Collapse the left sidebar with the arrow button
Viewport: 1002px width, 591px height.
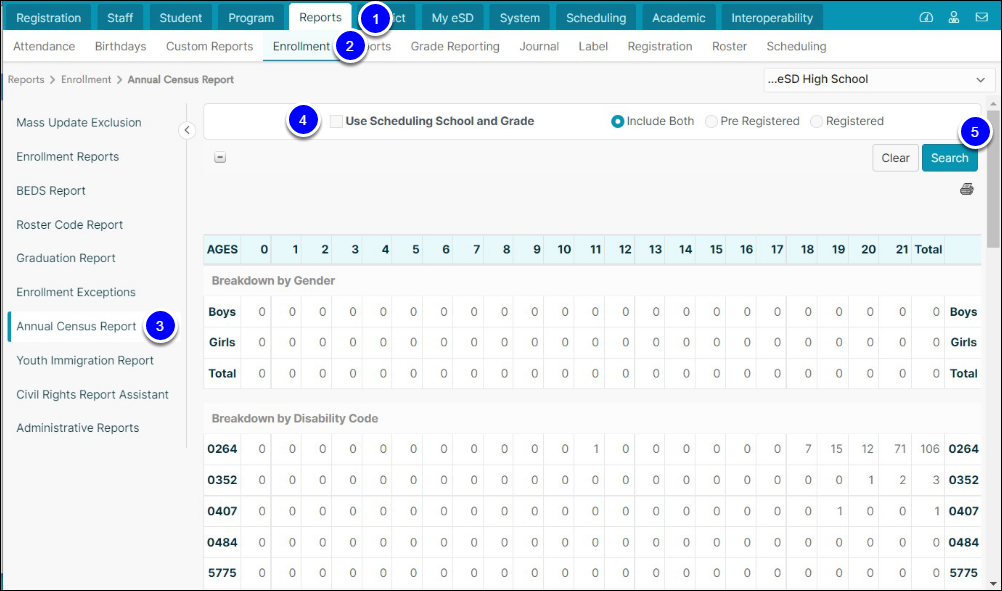click(x=187, y=130)
